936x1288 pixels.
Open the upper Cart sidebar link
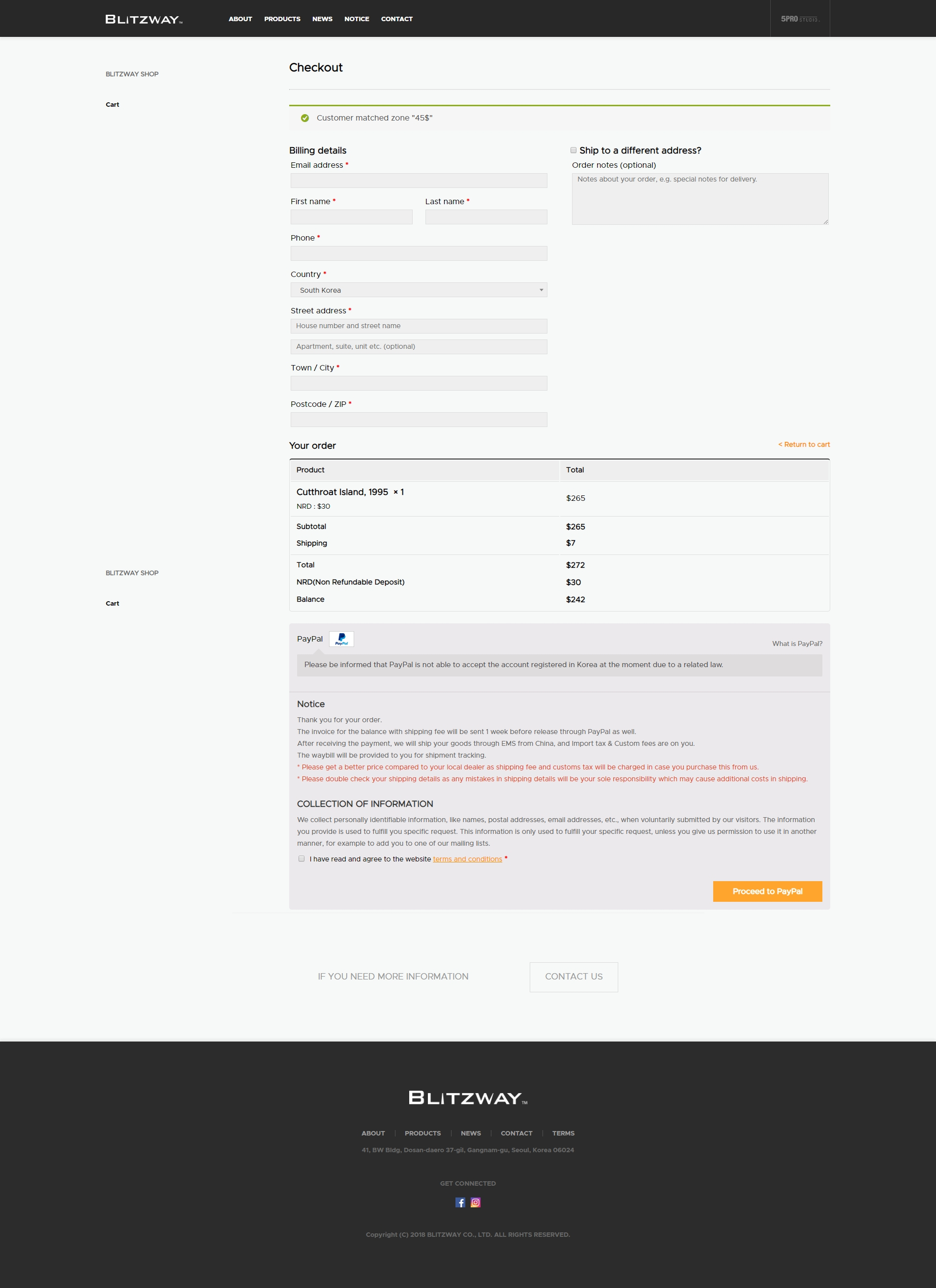[x=112, y=104]
